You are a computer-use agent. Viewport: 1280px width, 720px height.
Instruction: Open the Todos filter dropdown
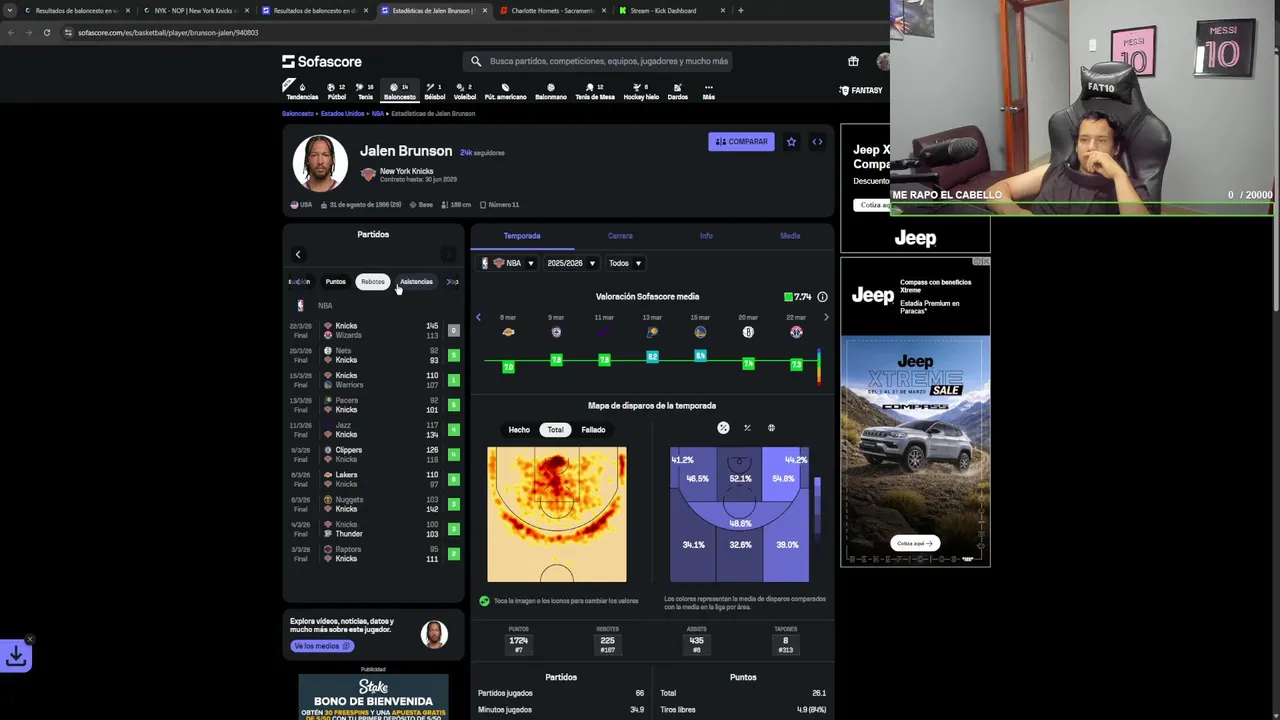click(625, 263)
